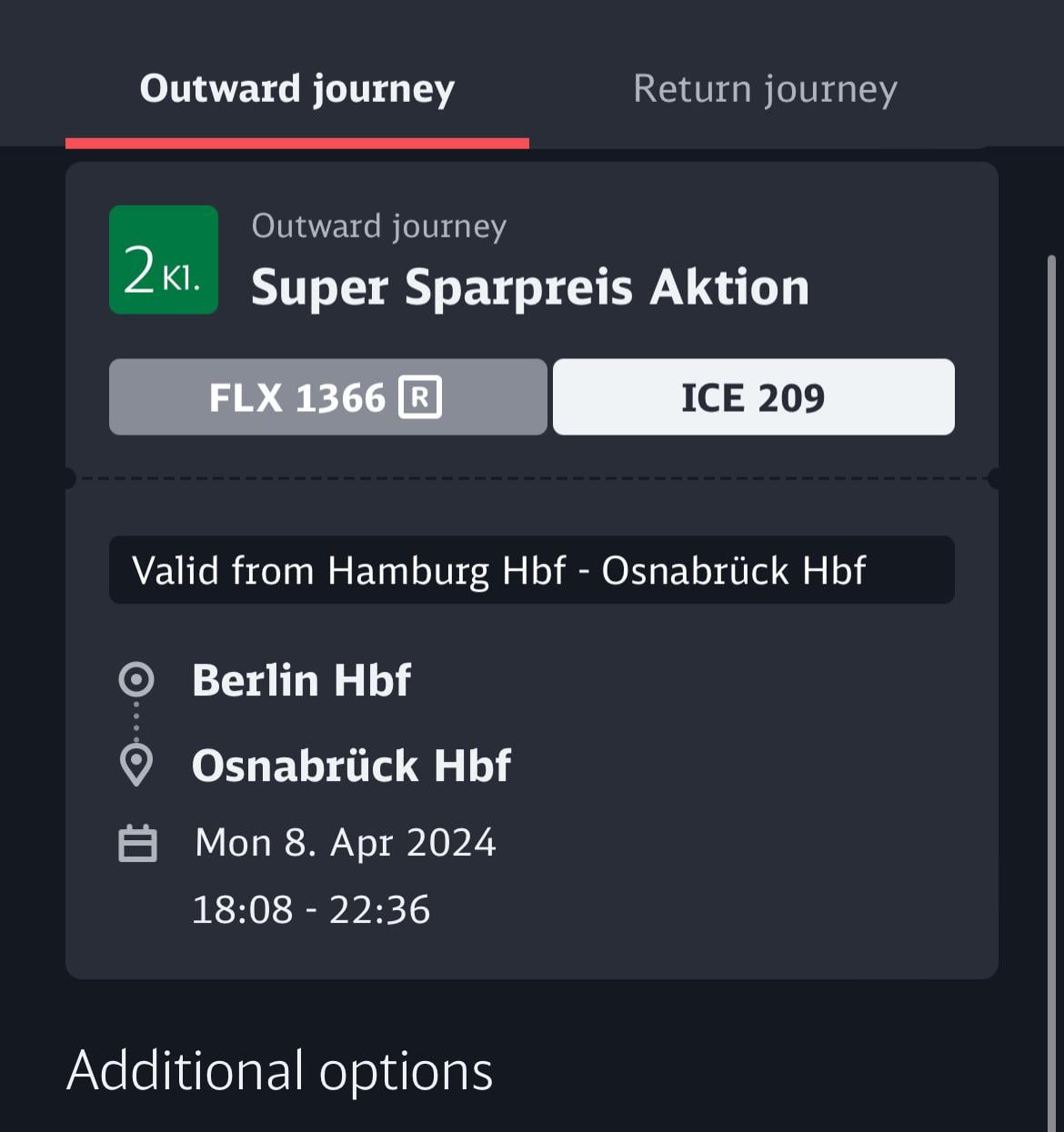Click the Valid from Hamburg Hbf notice
This screenshot has width=1064, height=1132.
pyautogui.click(x=532, y=570)
